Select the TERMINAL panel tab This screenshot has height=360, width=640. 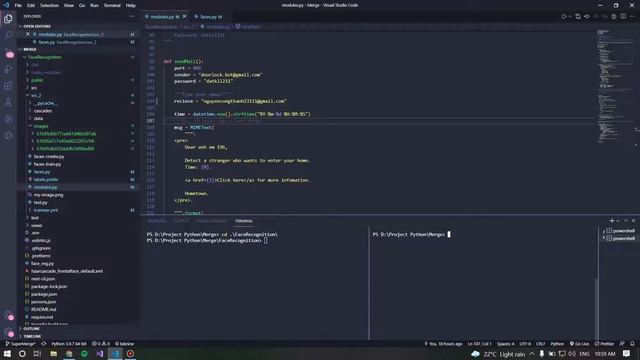click(x=244, y=221)
